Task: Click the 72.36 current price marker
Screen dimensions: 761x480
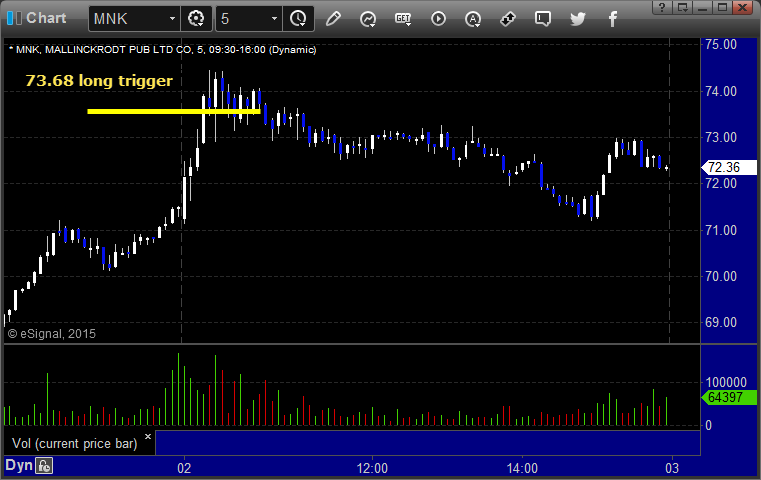Action: [729, 167]
